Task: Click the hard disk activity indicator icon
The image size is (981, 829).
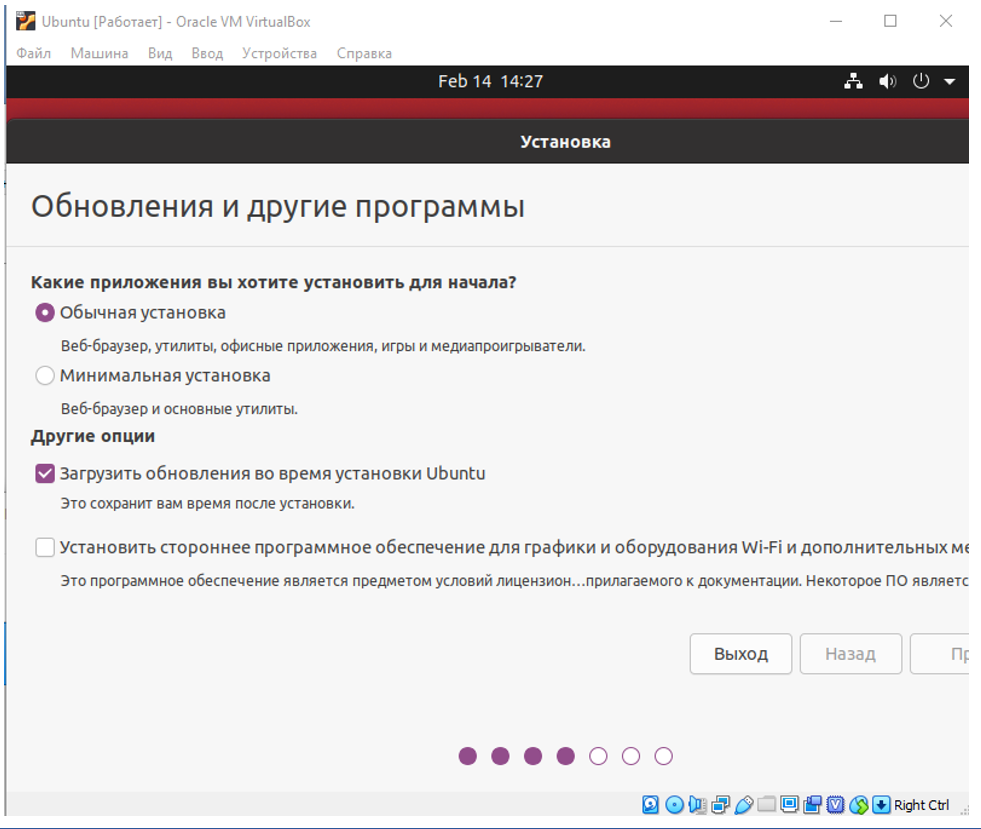Action: [x=651, y=805]
